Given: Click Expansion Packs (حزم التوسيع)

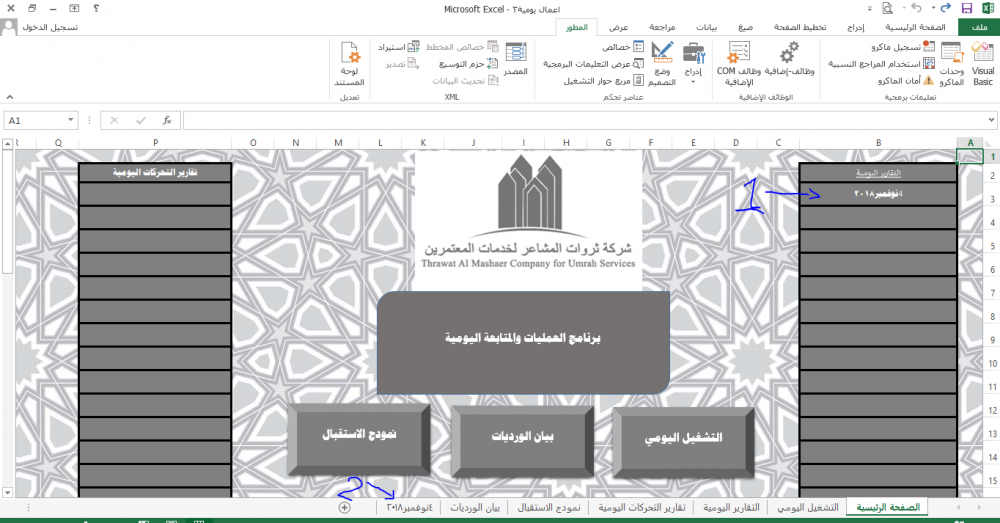Looking at the screenshot, I should pos(468,64).
